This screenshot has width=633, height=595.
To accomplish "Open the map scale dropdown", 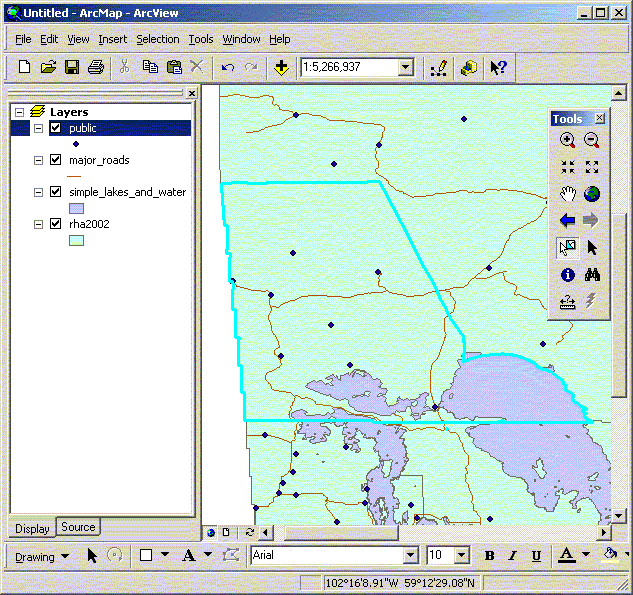I will coord(405,67).
